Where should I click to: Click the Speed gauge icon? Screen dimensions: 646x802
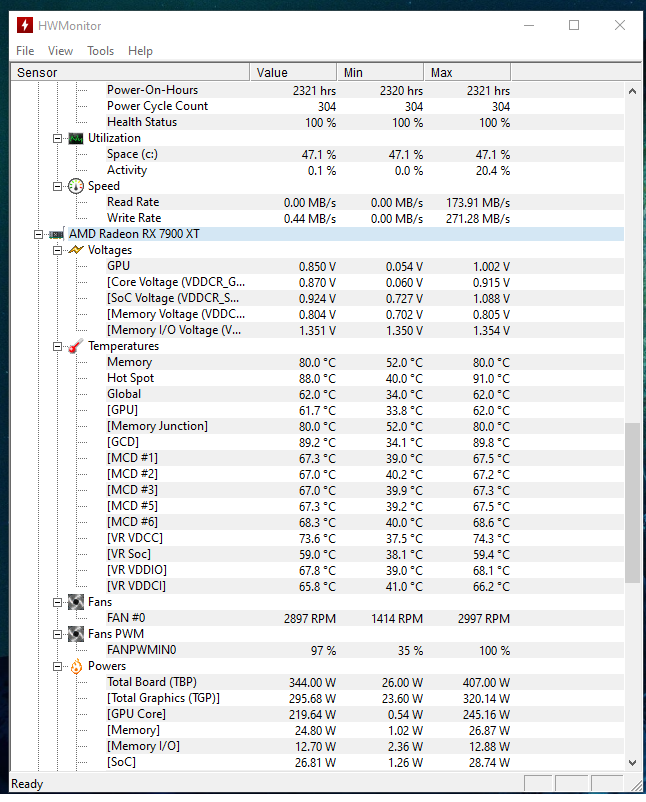[x=76, y=186]
